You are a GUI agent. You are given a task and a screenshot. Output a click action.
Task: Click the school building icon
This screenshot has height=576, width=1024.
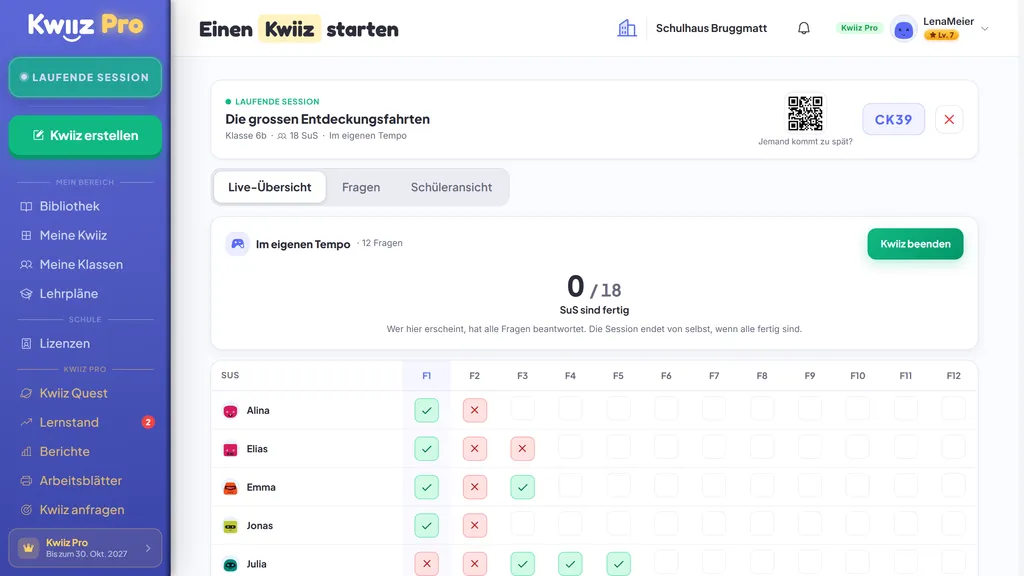click(627, 28)
